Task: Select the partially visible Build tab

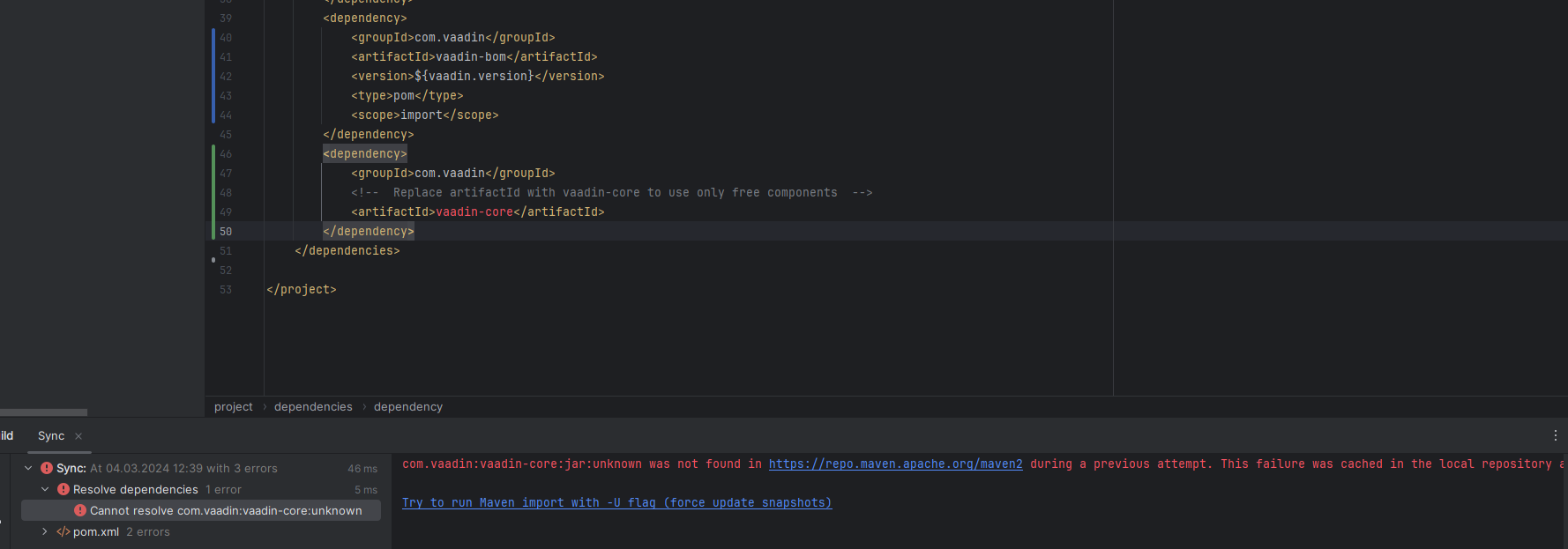Action: pyautogui.click(x=7, y=436)
